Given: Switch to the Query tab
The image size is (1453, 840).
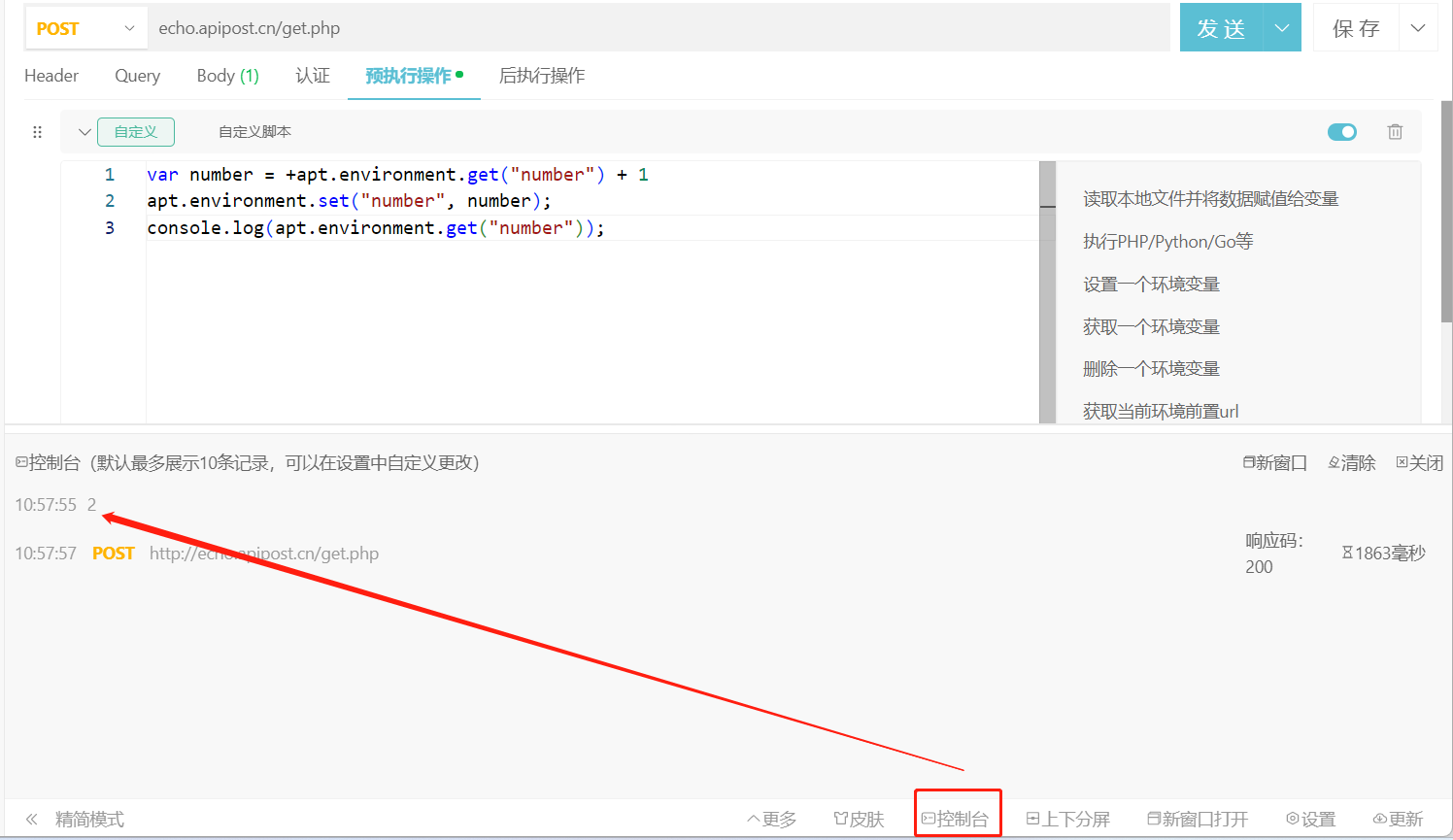Looking at the screenshot, I should pyautogui.click(x=137, y=76).
